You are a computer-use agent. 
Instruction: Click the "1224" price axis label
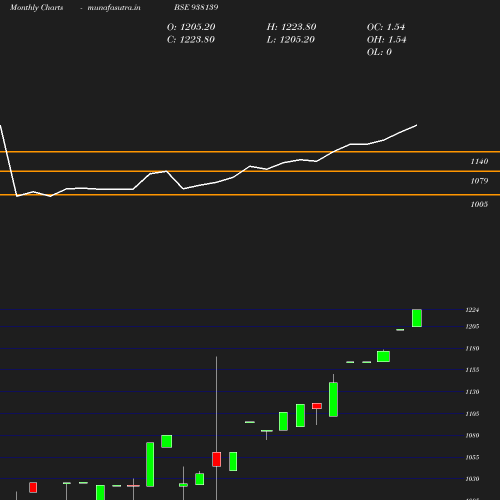coord(472,310)
